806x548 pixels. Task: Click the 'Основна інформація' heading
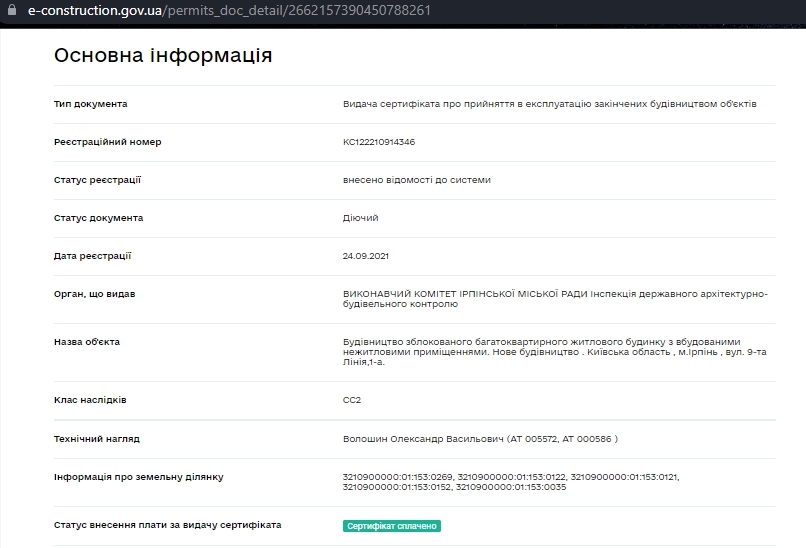click(x=163, y=55)
